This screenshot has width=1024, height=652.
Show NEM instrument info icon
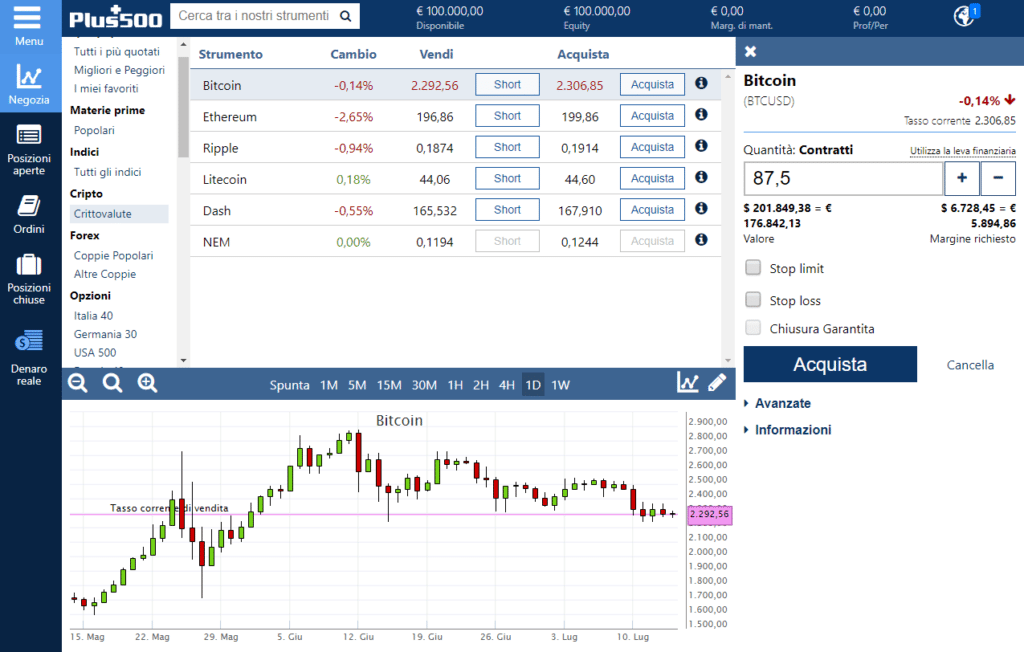tap(701, 240)
